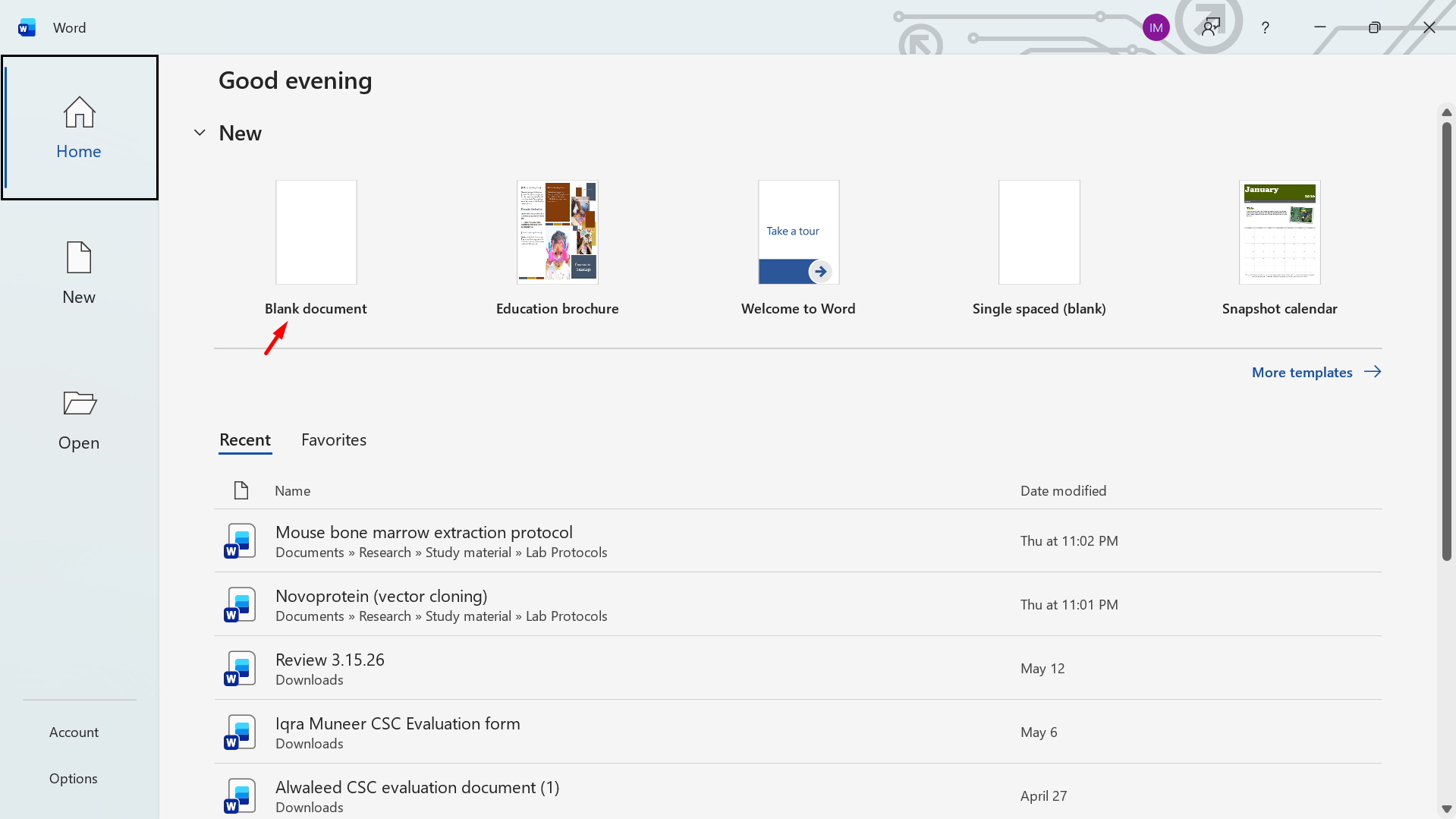Viewport: 1456px width, 819px height.
Task: Click the file type icon in list header
Action: pyautogui.click(x=241, y=490)
